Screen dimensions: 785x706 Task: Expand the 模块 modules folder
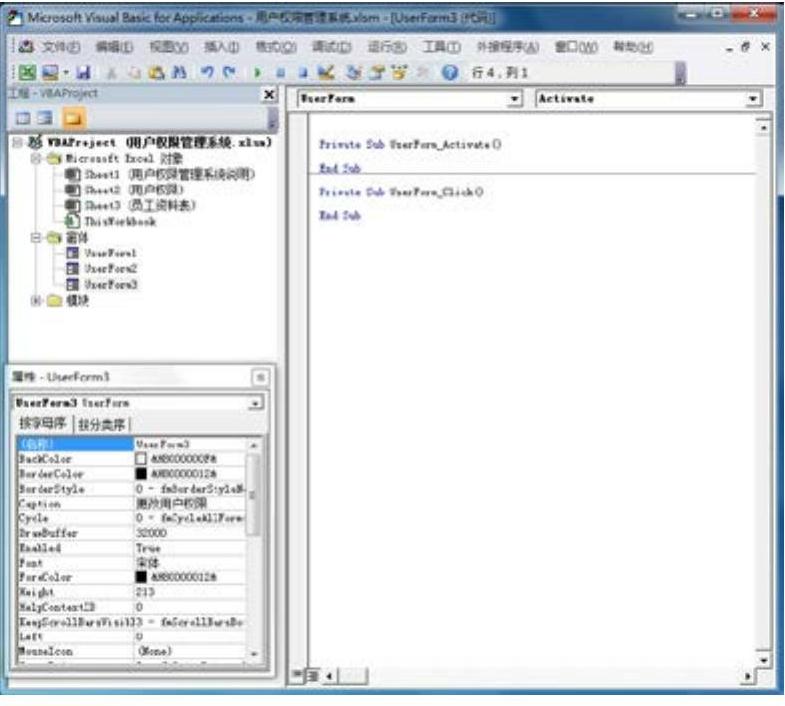tap(36, 300)
